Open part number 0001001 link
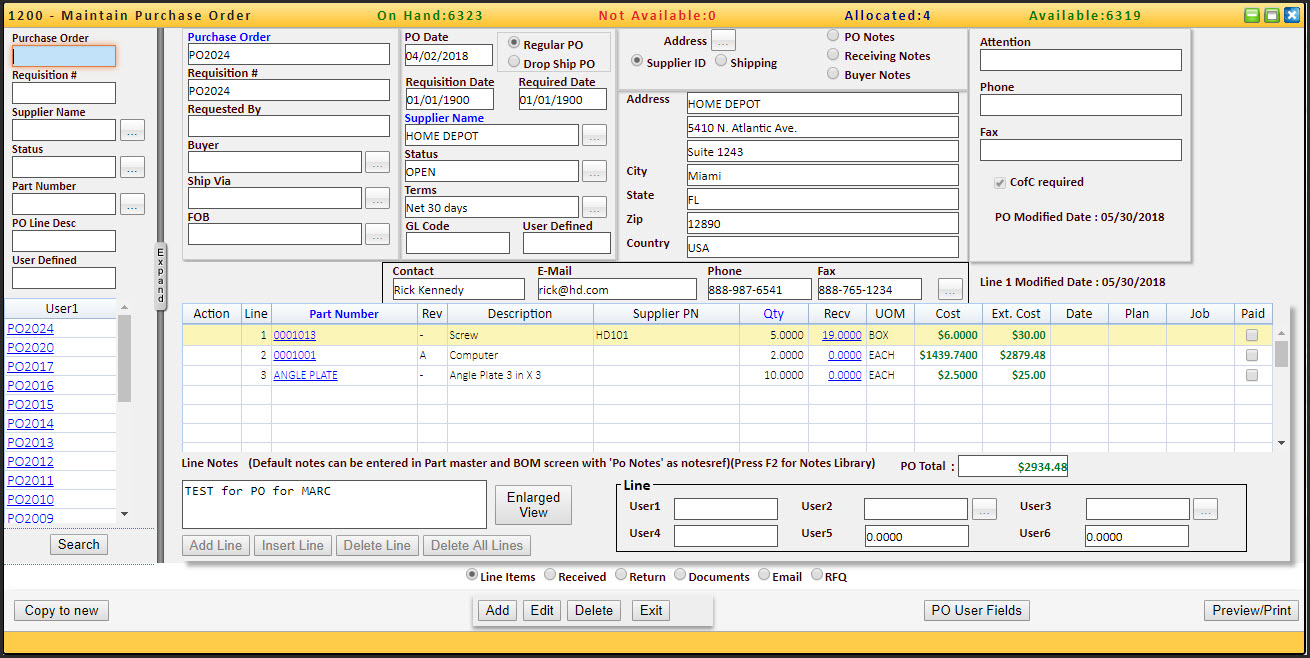 click(x=295, y=355)
